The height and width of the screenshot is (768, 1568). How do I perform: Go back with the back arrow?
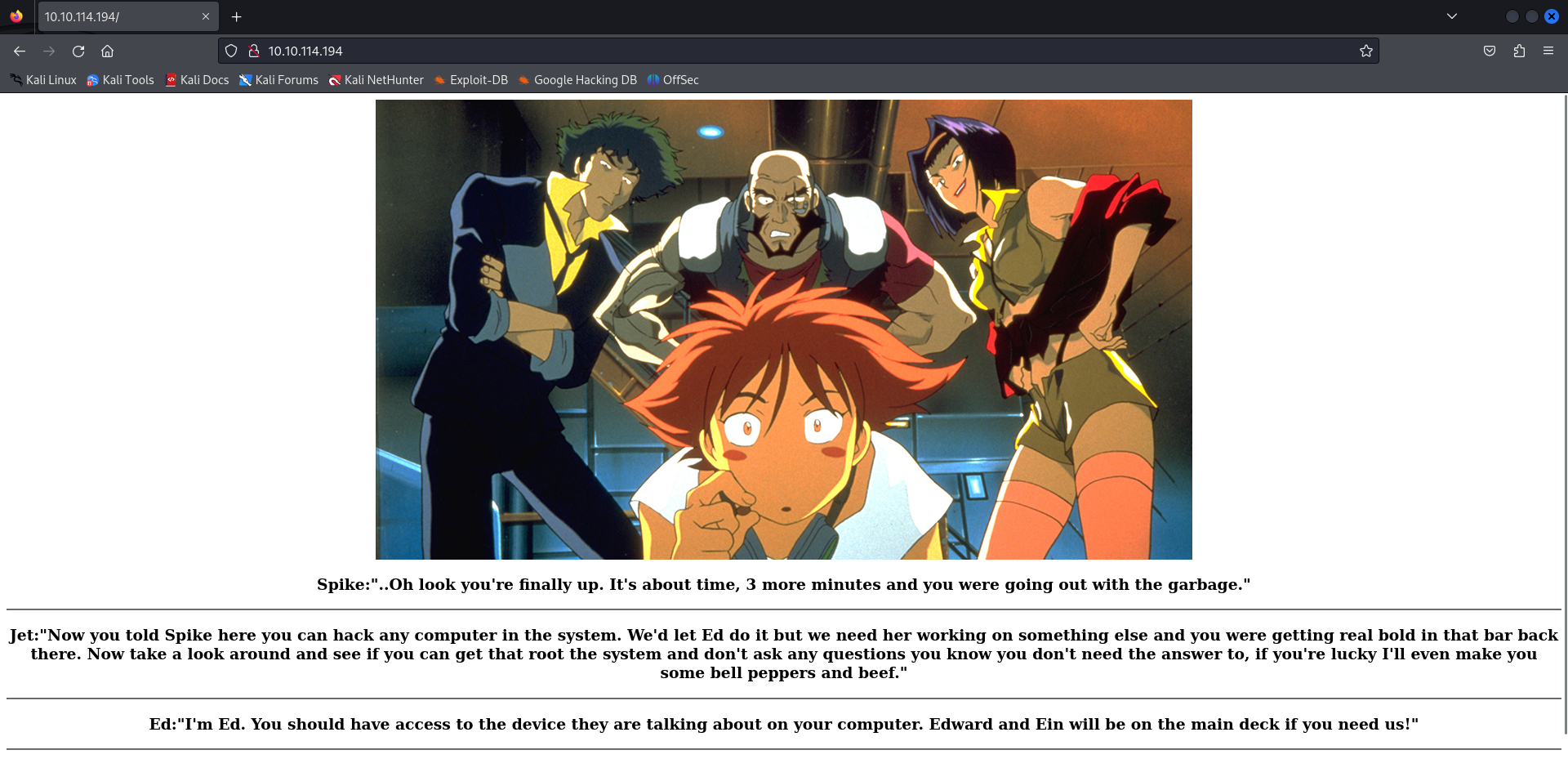point(20,51)
